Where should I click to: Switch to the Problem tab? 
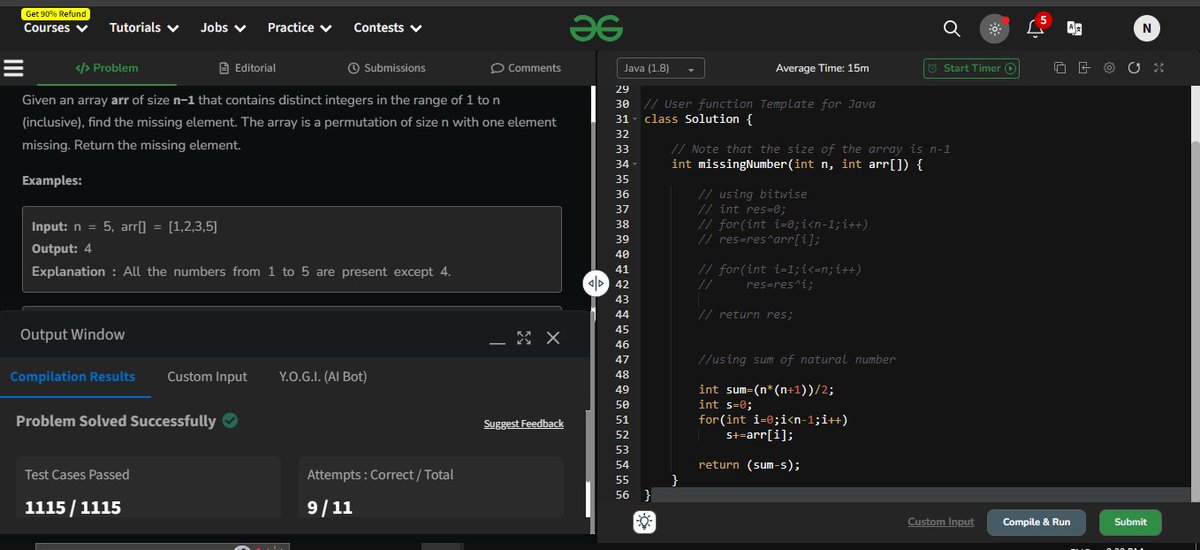106,68
